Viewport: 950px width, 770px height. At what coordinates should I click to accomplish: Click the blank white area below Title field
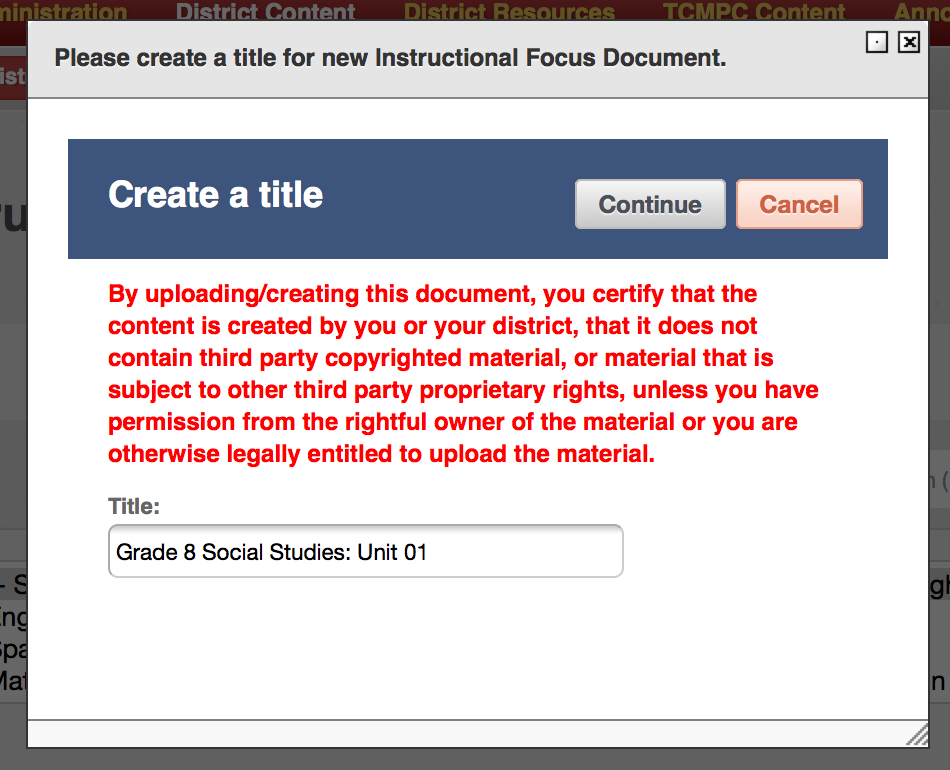click(477, 648)
